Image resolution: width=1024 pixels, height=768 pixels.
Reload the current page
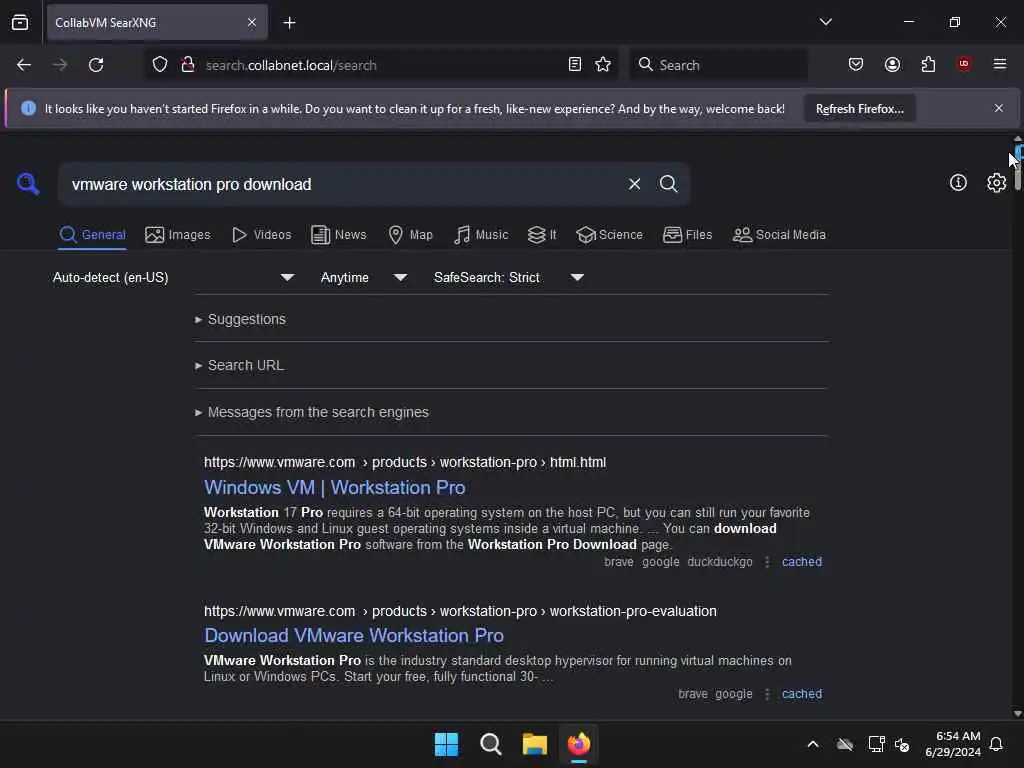pos(96,65)
